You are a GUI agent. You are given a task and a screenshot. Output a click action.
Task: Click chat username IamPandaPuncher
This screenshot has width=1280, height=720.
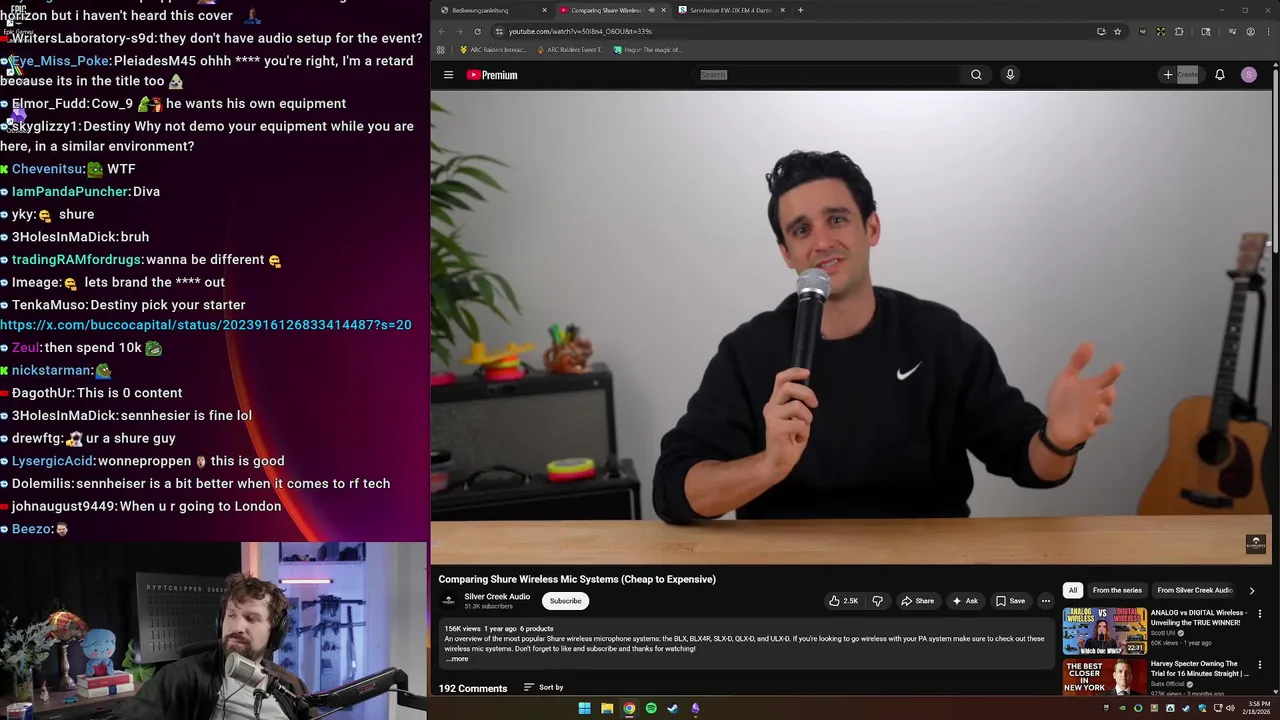click(x=70, y=192)
